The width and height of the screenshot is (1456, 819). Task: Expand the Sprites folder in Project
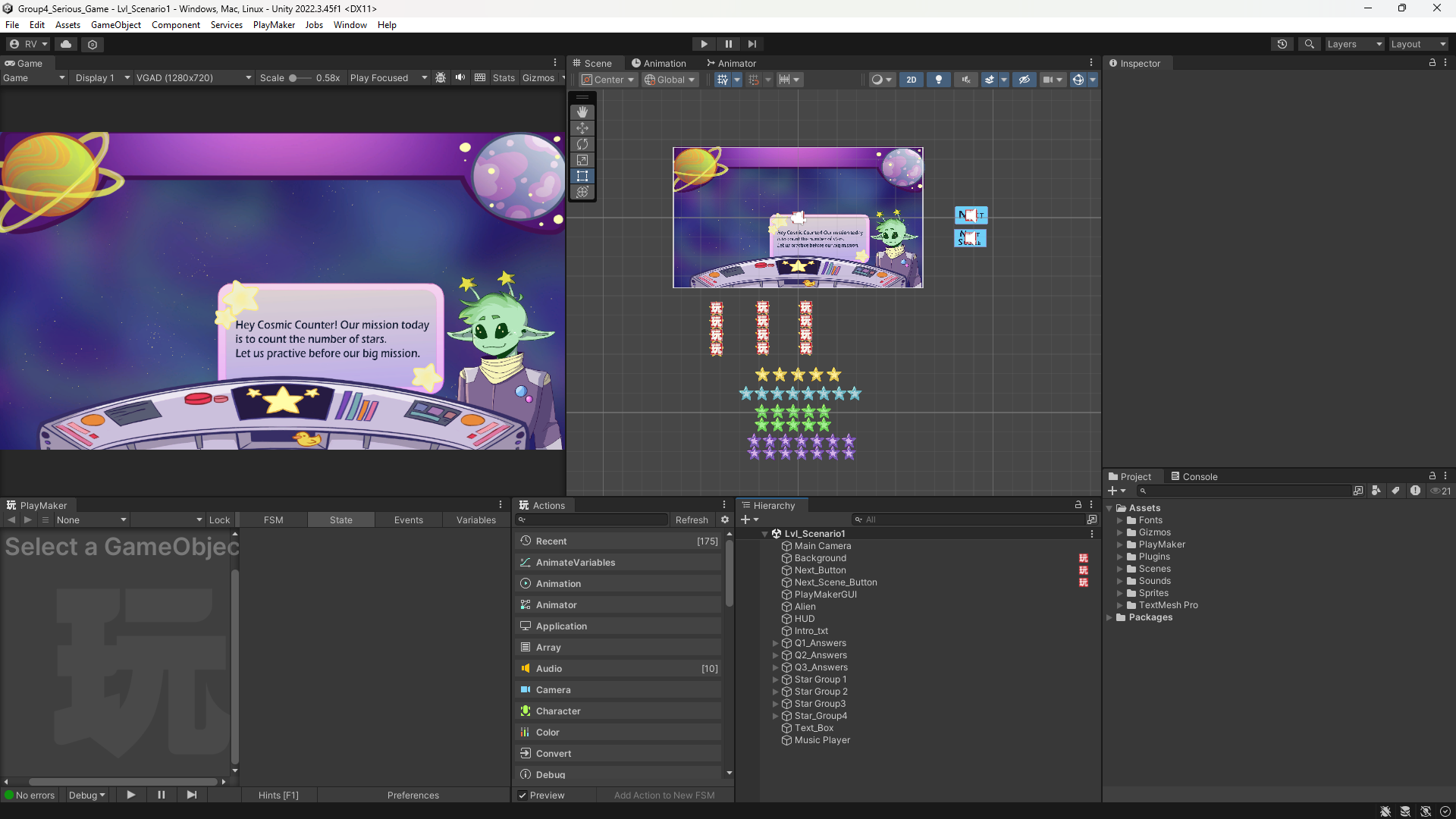1119,593
